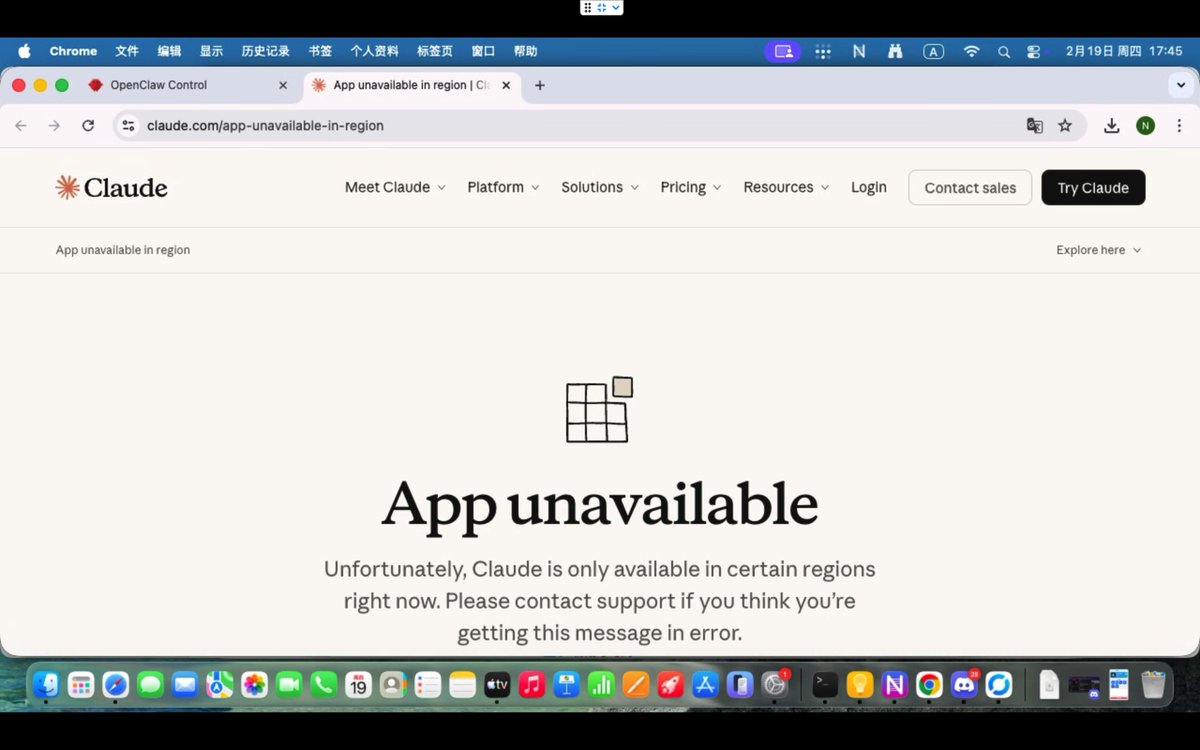This screenshot has height=750, width=1200.
Task: Click the browser forward arrow
Action: [x=54, y=125]
